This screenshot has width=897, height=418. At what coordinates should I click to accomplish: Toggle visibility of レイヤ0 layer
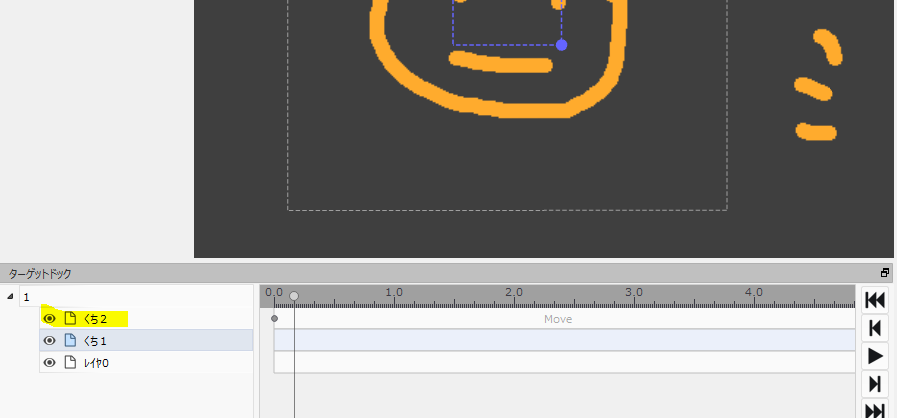tap(50, 363)
